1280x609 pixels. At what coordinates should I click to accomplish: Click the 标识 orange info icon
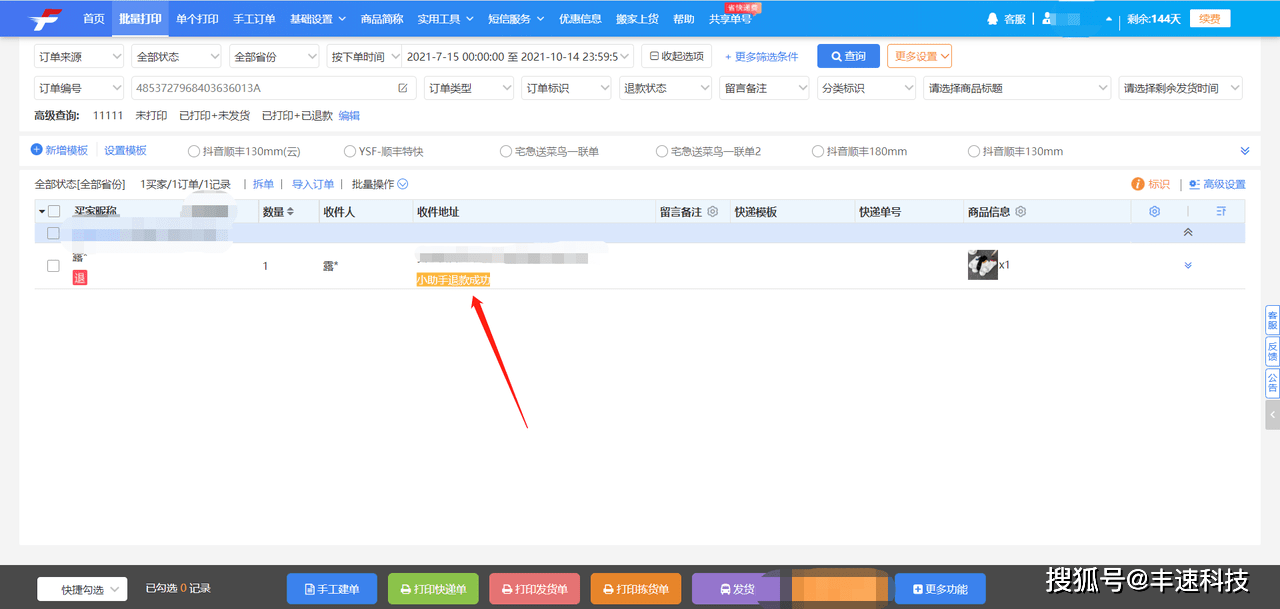[x=1137, y=184]
